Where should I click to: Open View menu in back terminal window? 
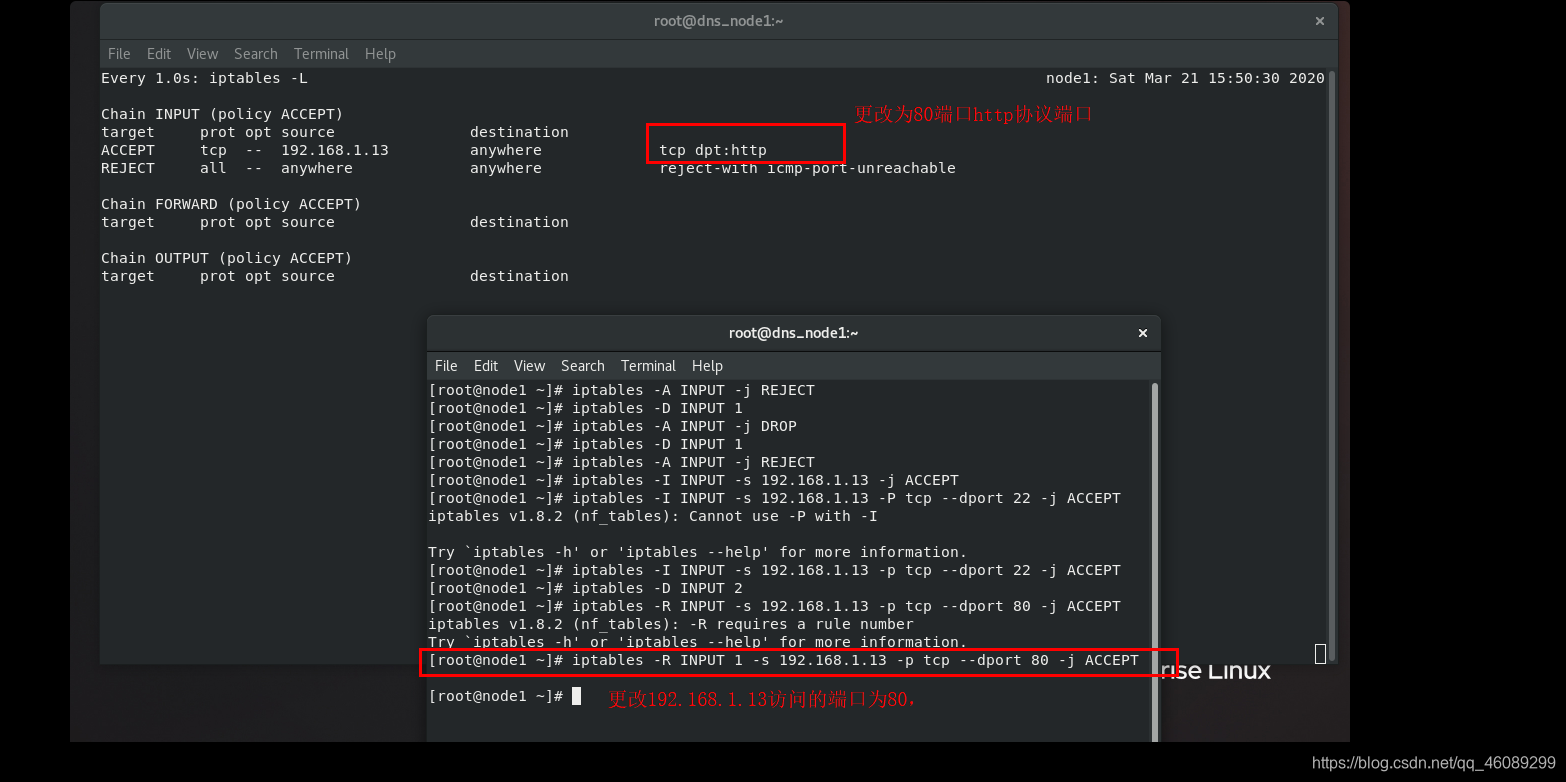202,54
